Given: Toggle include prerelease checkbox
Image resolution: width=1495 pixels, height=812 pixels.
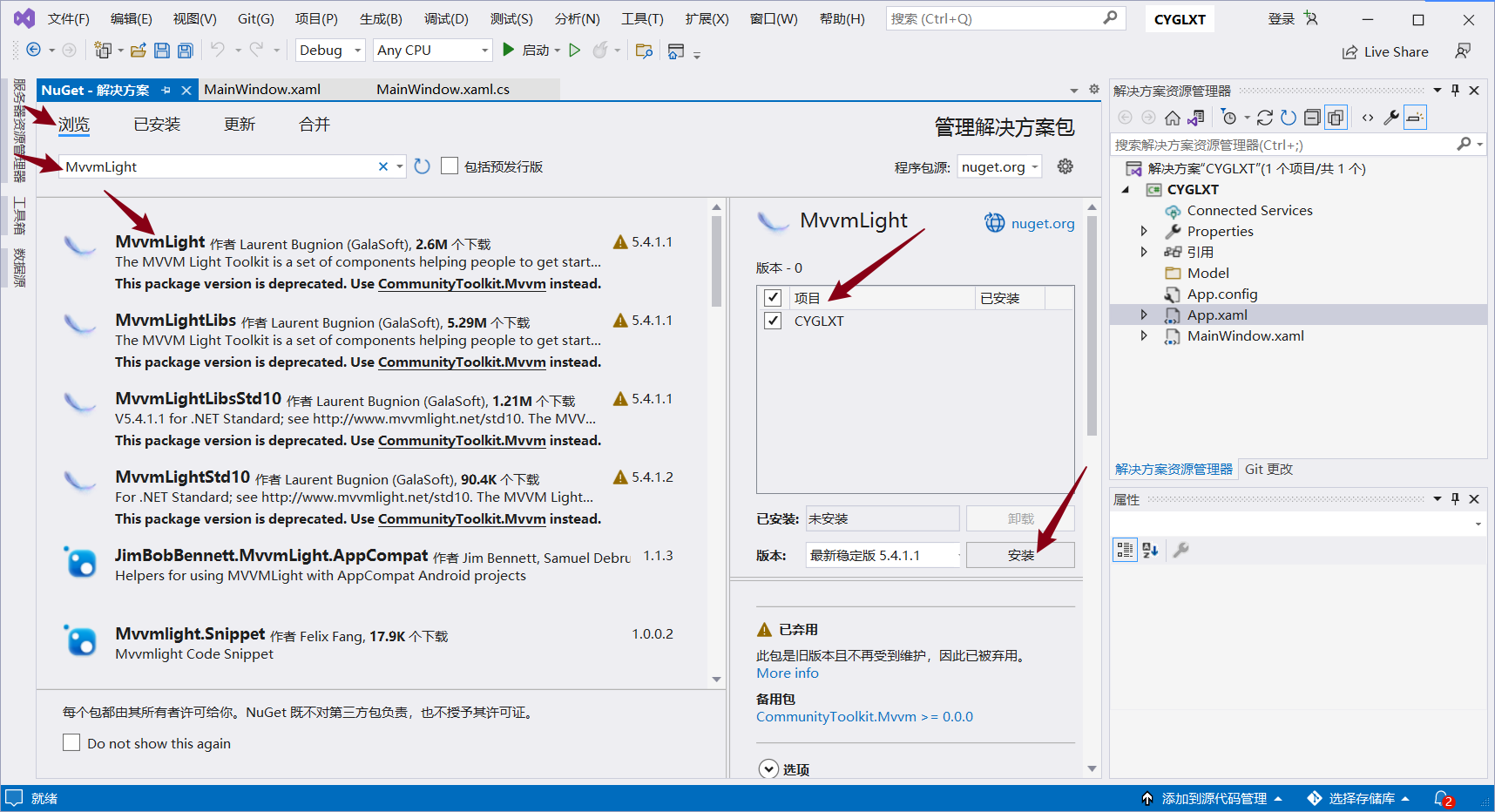Looking at the screenshot, I should [450, 166].
